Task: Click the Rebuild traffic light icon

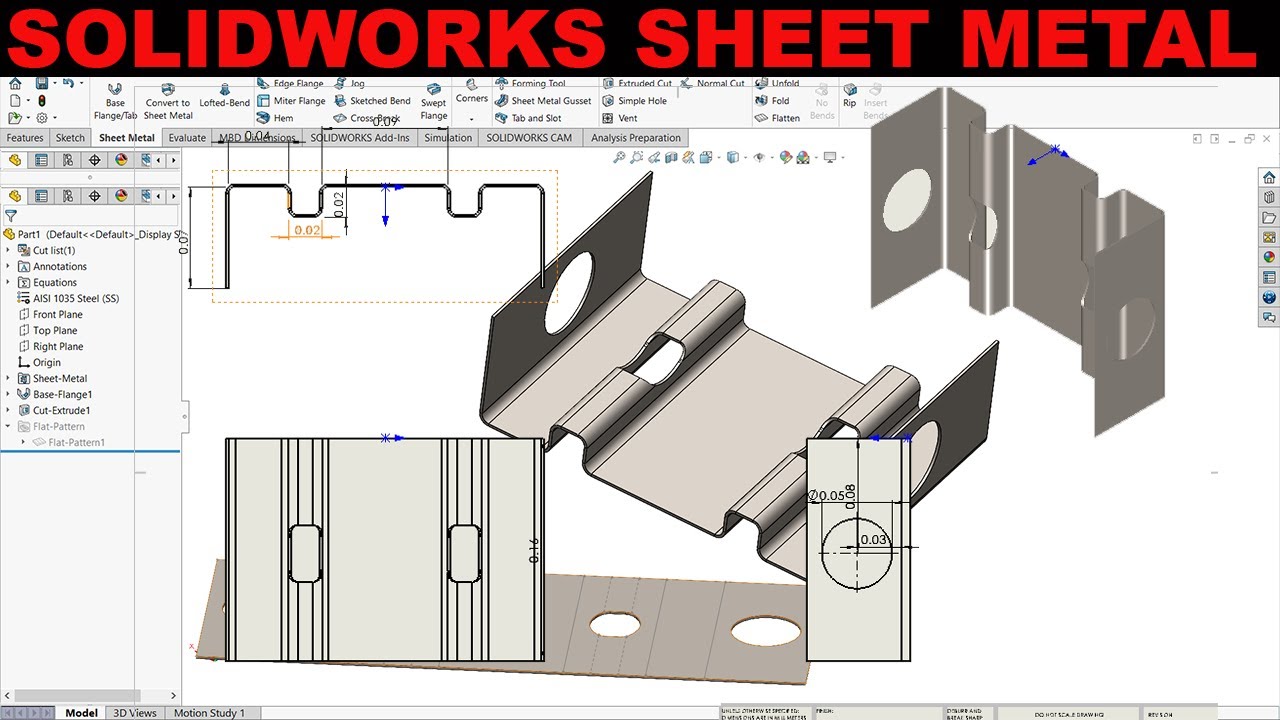Action: [x=41, y=101]
